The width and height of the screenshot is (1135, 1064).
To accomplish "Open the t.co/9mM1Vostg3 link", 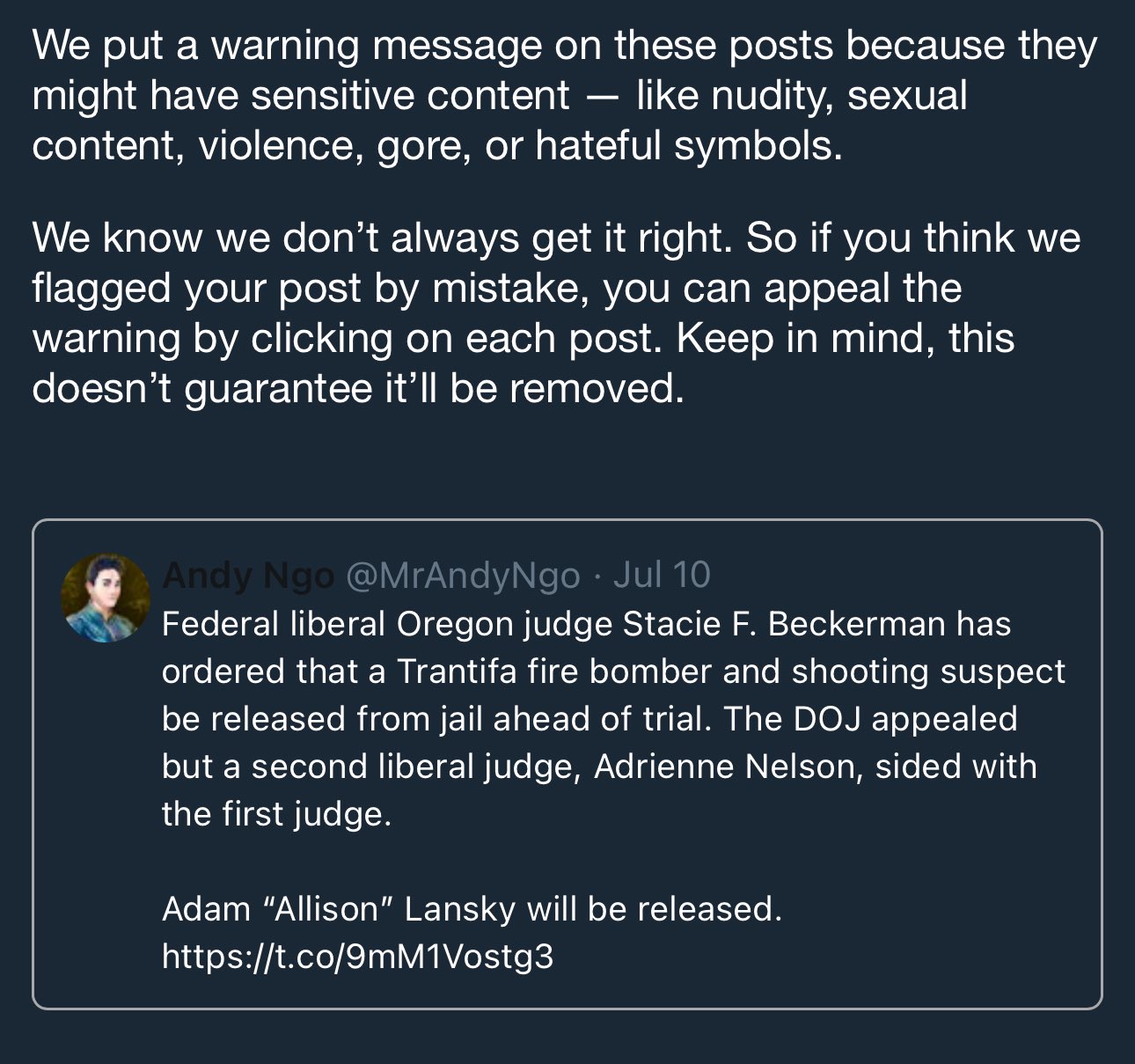I will [x=357, y=956].
